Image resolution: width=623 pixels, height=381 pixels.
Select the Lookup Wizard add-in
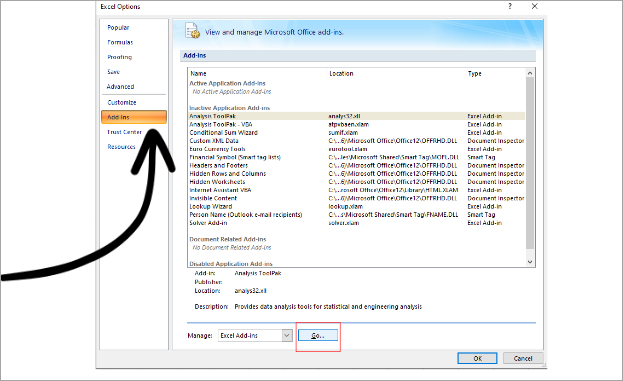357,206
